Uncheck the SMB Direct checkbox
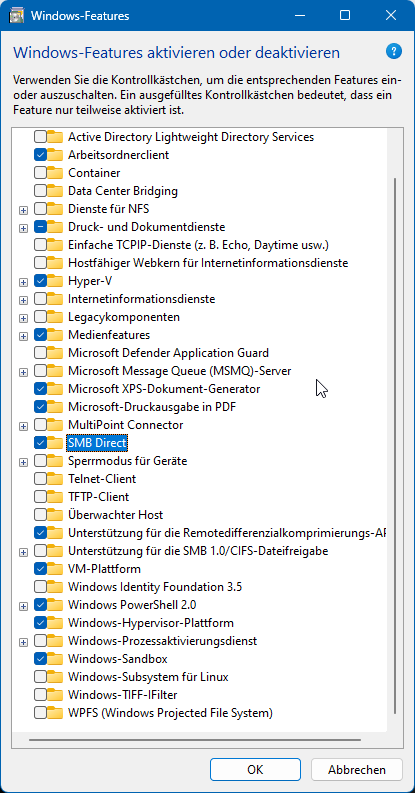The width and height of the screenshot is (415, 793). (40, 443)
